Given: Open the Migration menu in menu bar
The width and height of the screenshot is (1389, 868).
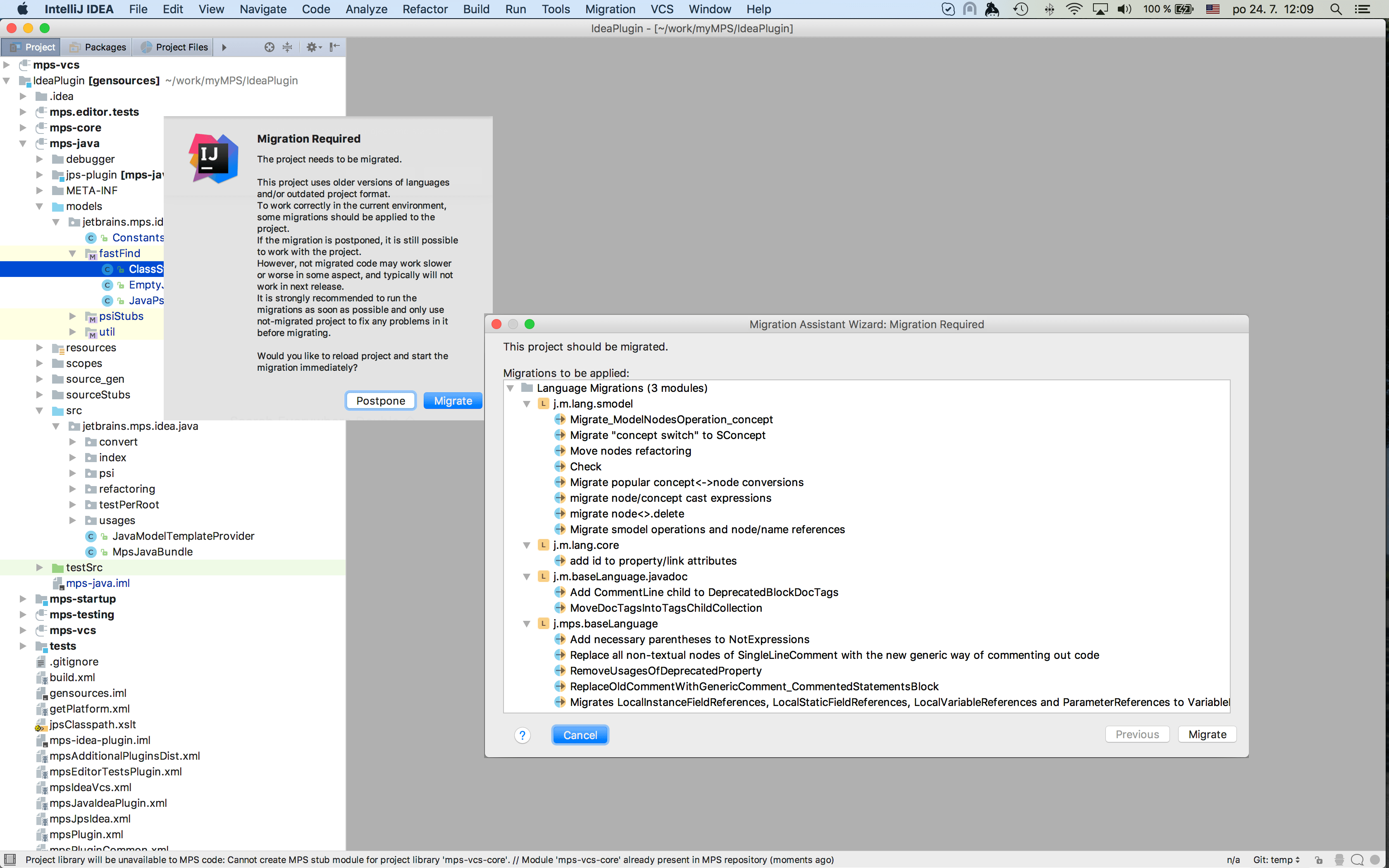Looking at the screenshot, I should click(610, 9).
